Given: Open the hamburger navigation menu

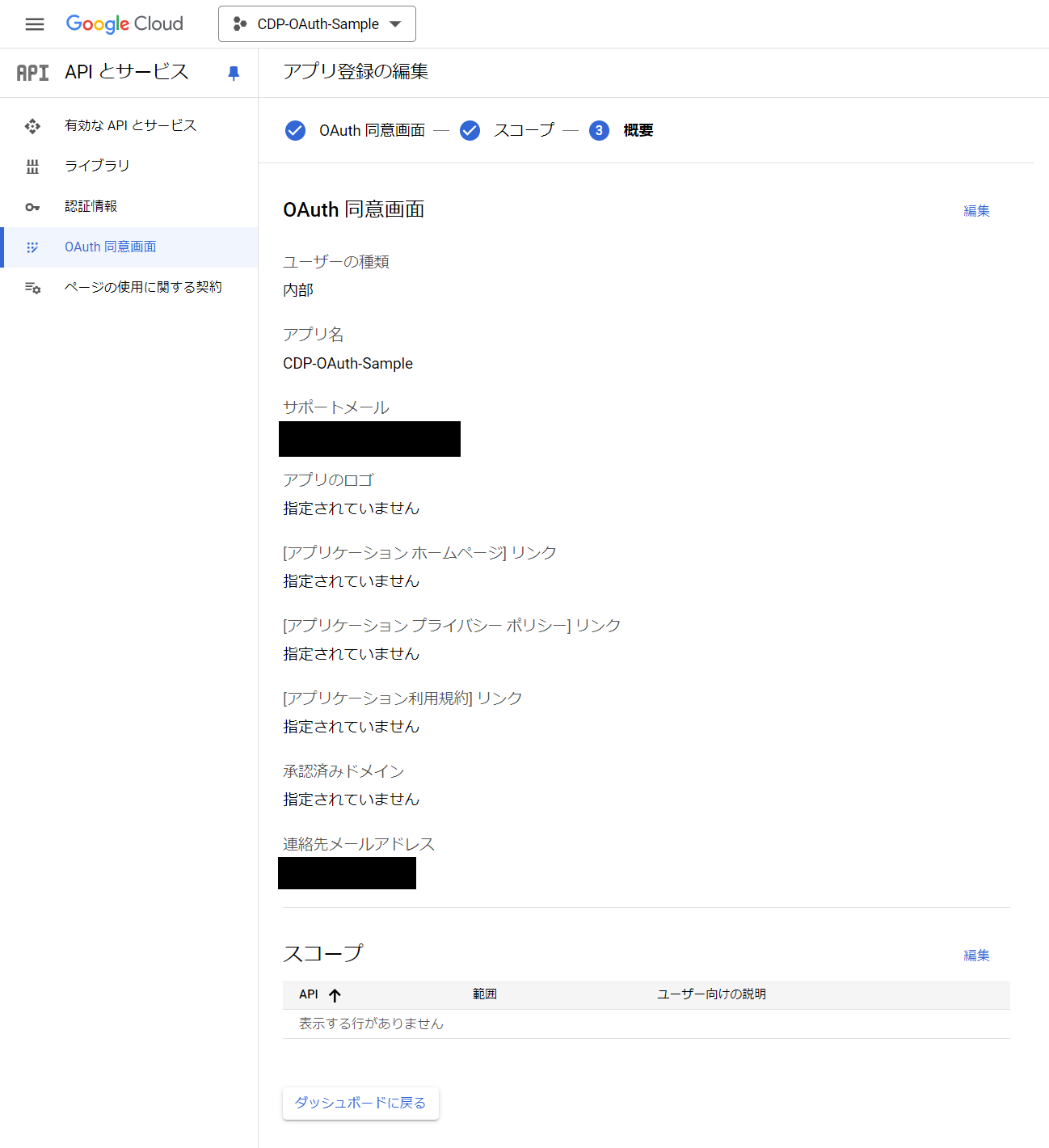Looking at the screenshot, I should tap(35, 24).
